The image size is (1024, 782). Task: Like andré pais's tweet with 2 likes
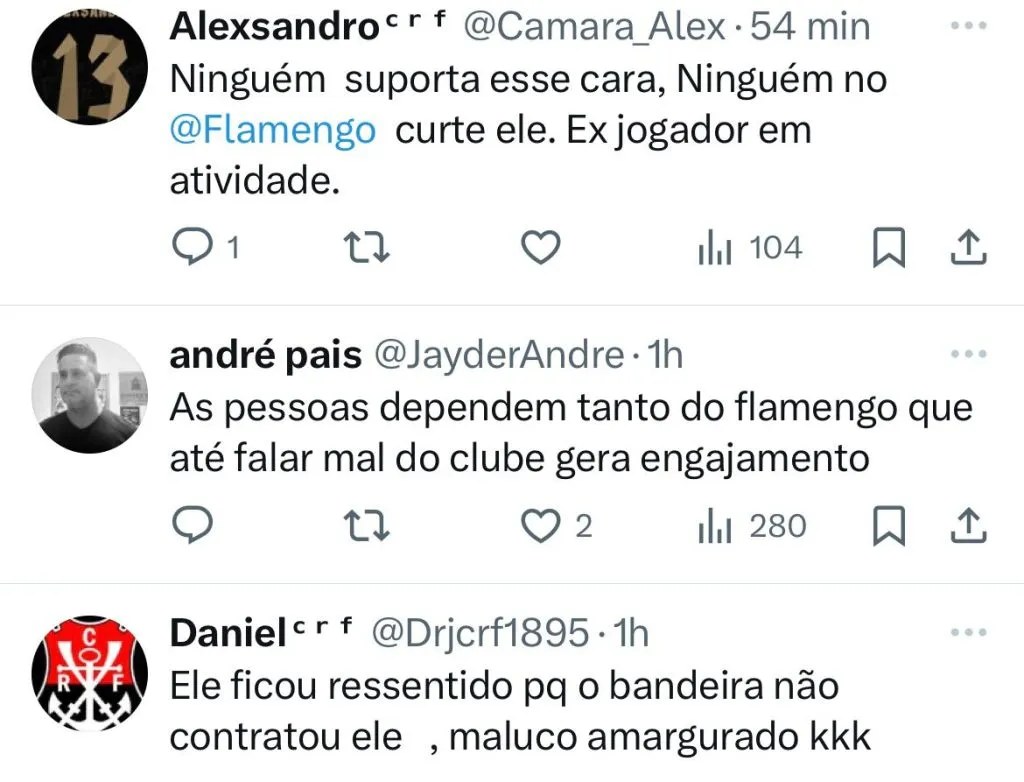coord(556,526)
